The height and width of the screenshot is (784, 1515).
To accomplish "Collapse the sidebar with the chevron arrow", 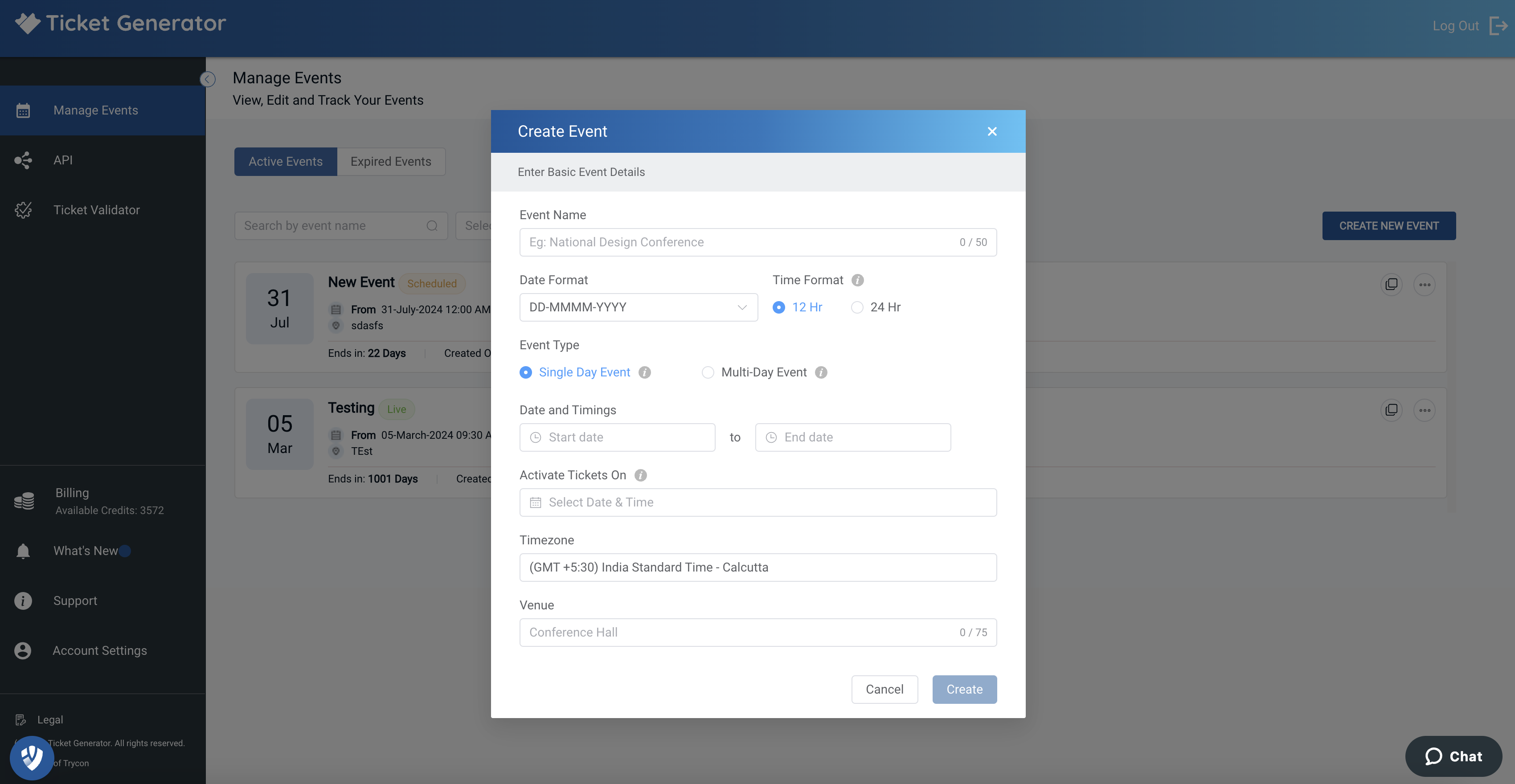I will coord(207,79).
